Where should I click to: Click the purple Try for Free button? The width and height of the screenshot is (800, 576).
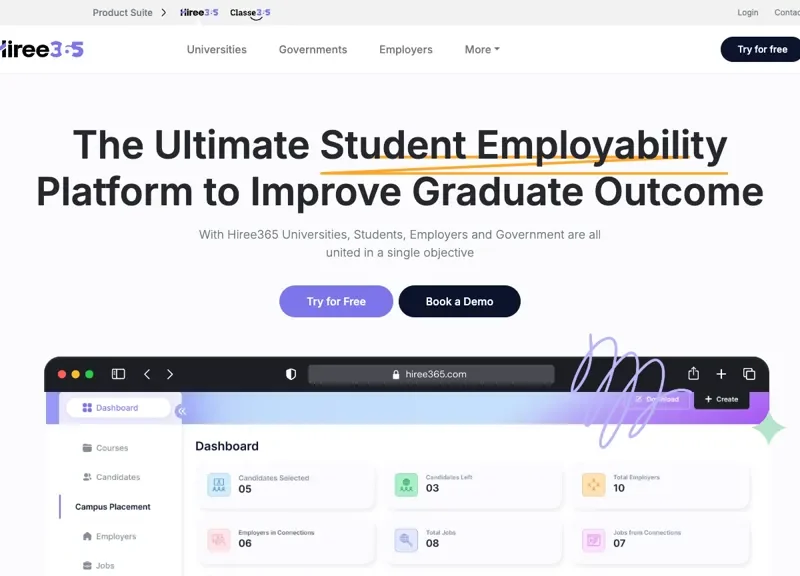click(336, 302)
